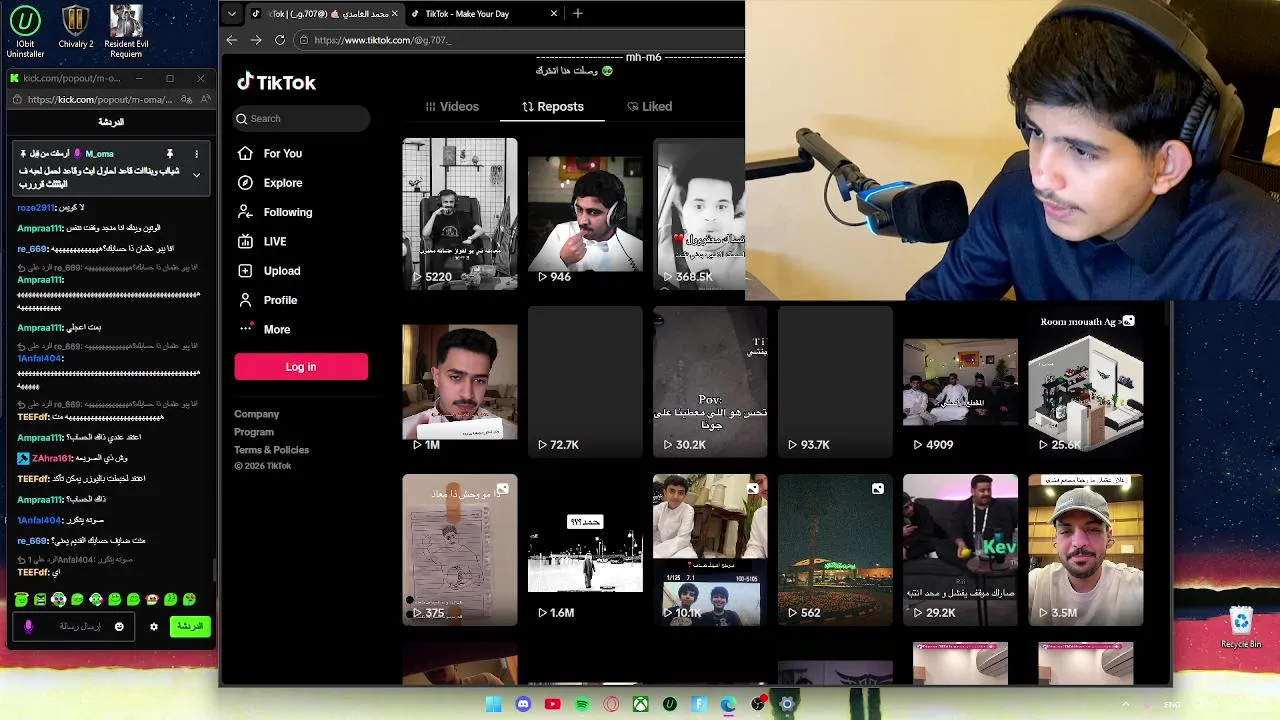Open the emoji picker in Kick chat input
1280x720 pixels.
pyautogui.click(x=119, y=627)
